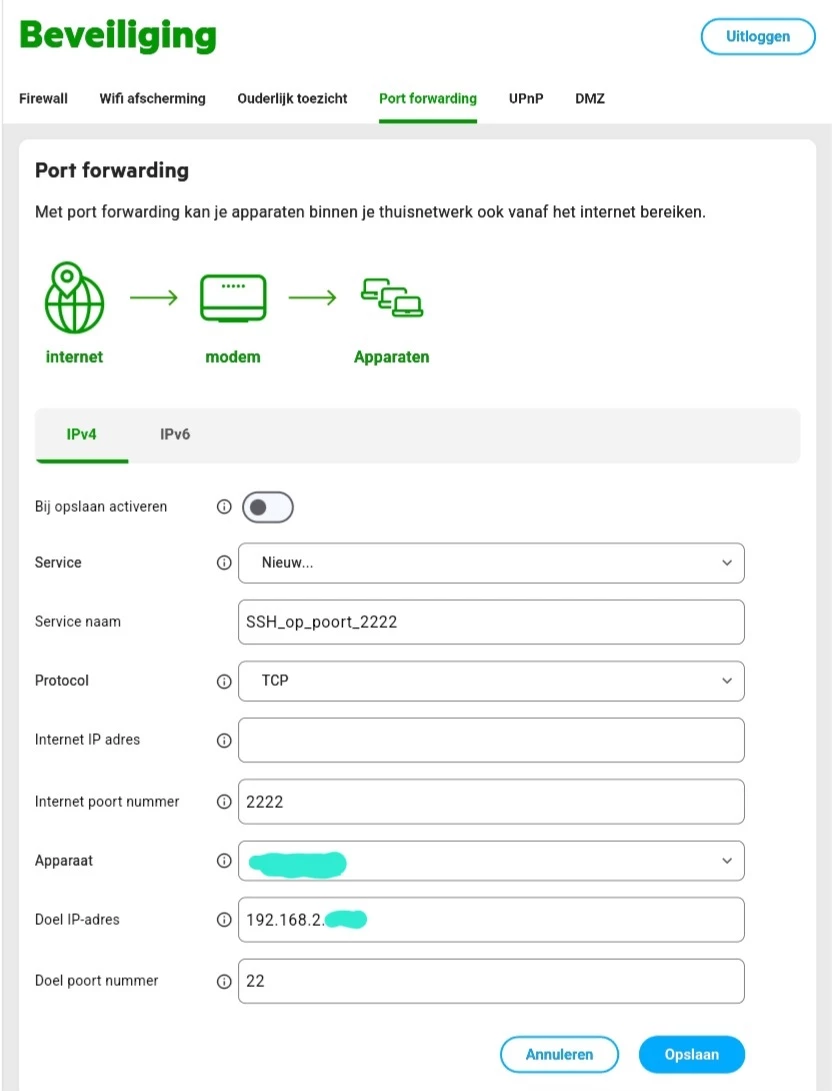
Task: Click info icon beside Service dropdown
Action: (x=224, y=563)
